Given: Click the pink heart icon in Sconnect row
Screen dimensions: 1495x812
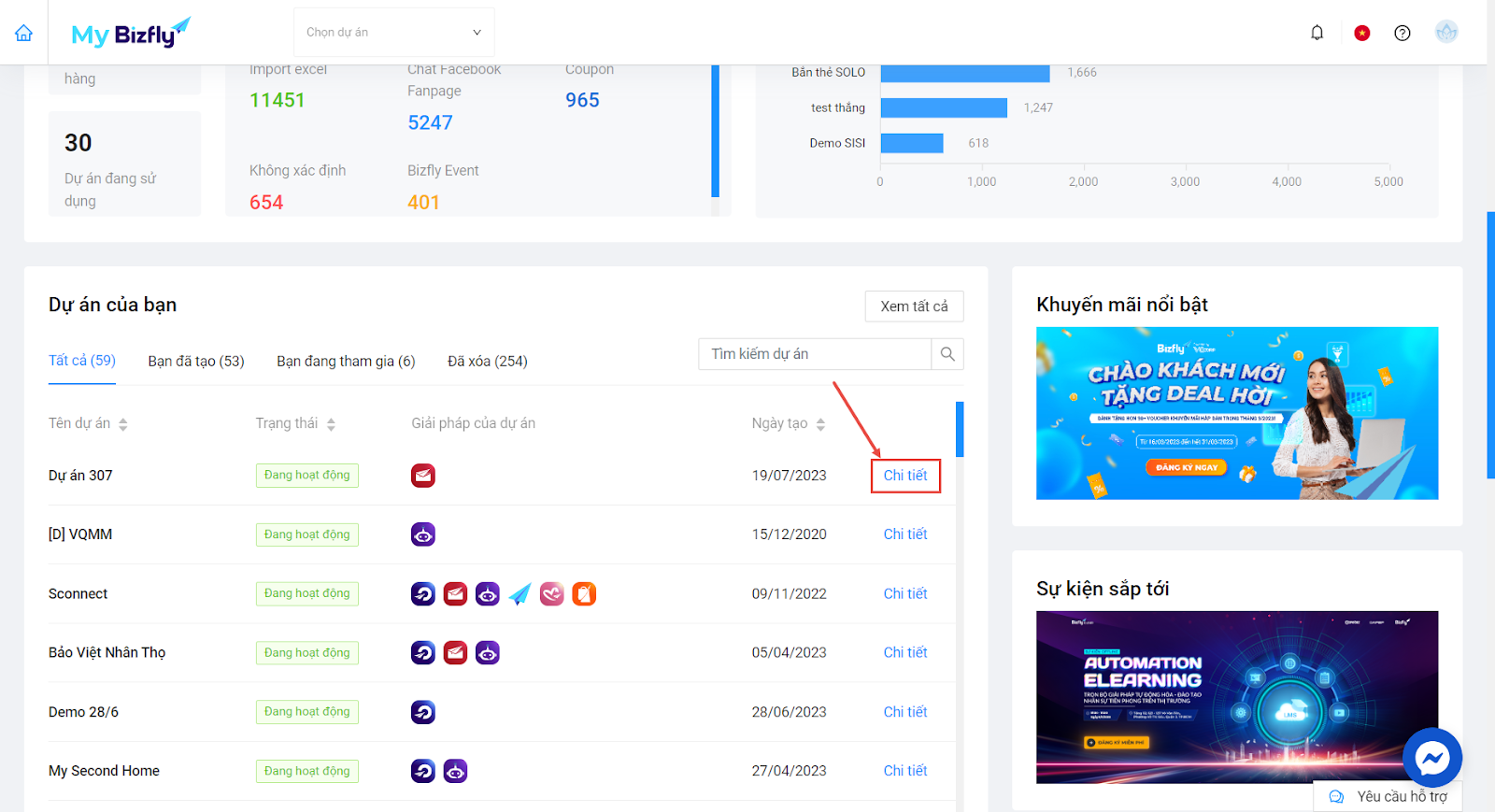Looking at the screenshot, I should click(552, 593).
